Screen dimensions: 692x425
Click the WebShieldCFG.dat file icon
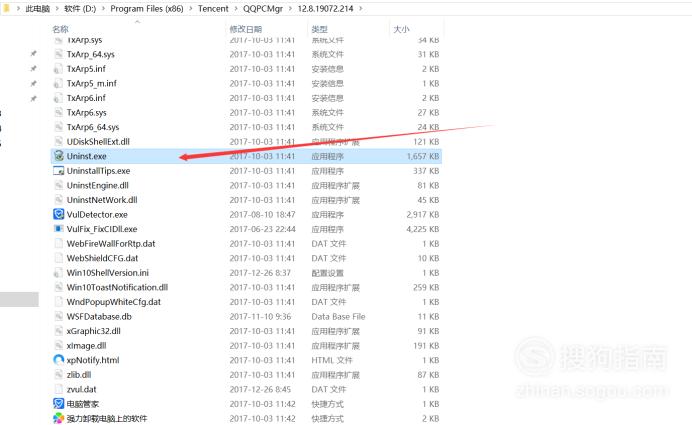pos(58,258)
